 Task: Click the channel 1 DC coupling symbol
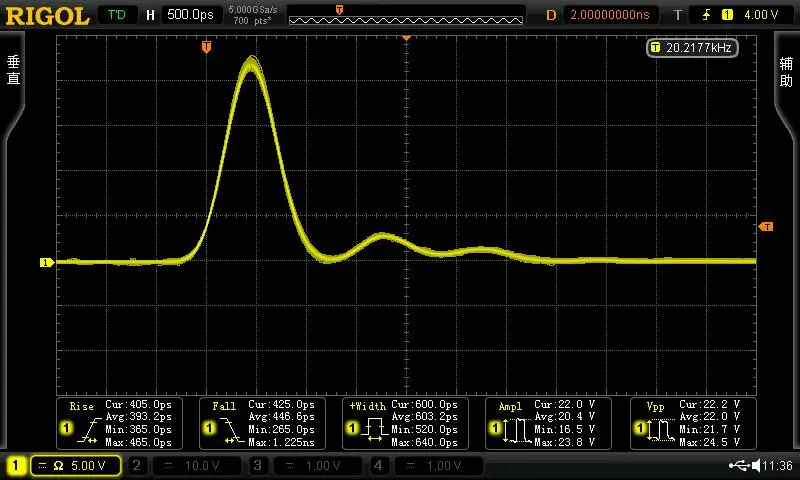pos(42,466)
